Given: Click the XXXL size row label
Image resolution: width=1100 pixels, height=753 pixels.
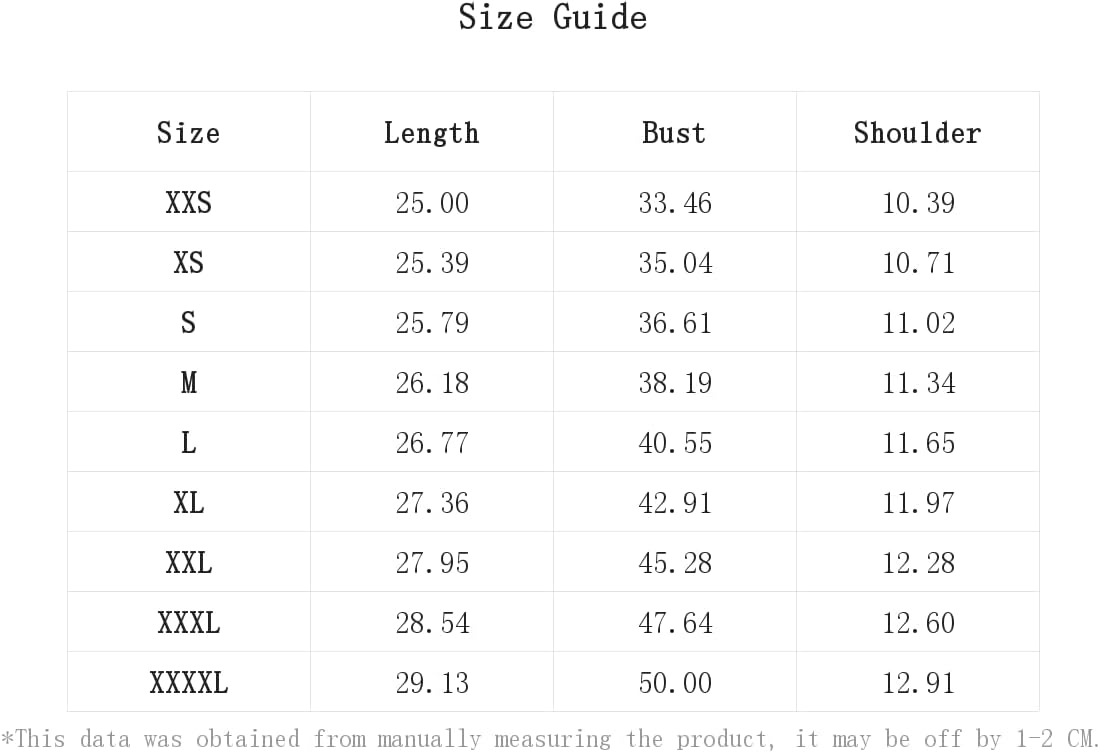Looking at the screenshot, I should [x=189, y=623].
